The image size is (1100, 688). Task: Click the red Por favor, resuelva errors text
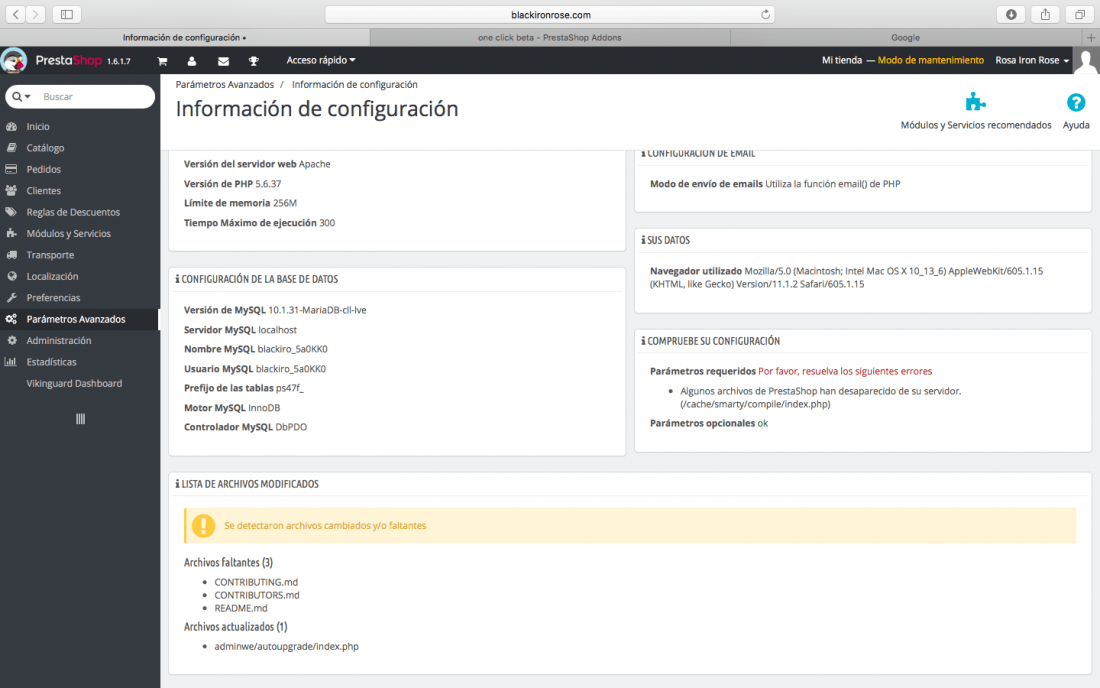(x=845, y=371)
